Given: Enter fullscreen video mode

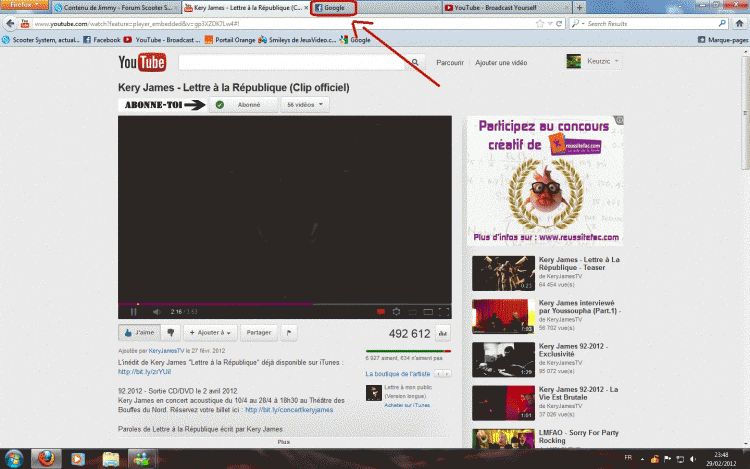Looking at the screenshot, I should [x=444, y=312].
